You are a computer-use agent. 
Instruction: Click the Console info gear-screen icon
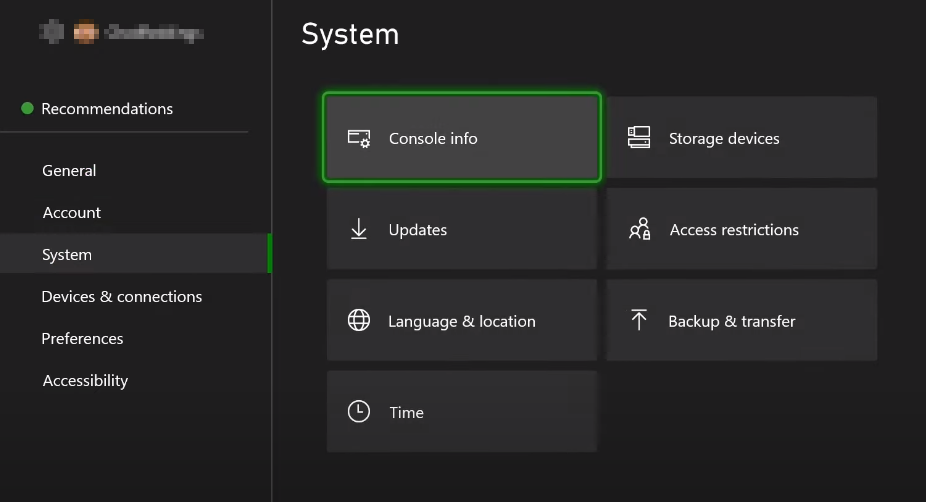(359, 139)
